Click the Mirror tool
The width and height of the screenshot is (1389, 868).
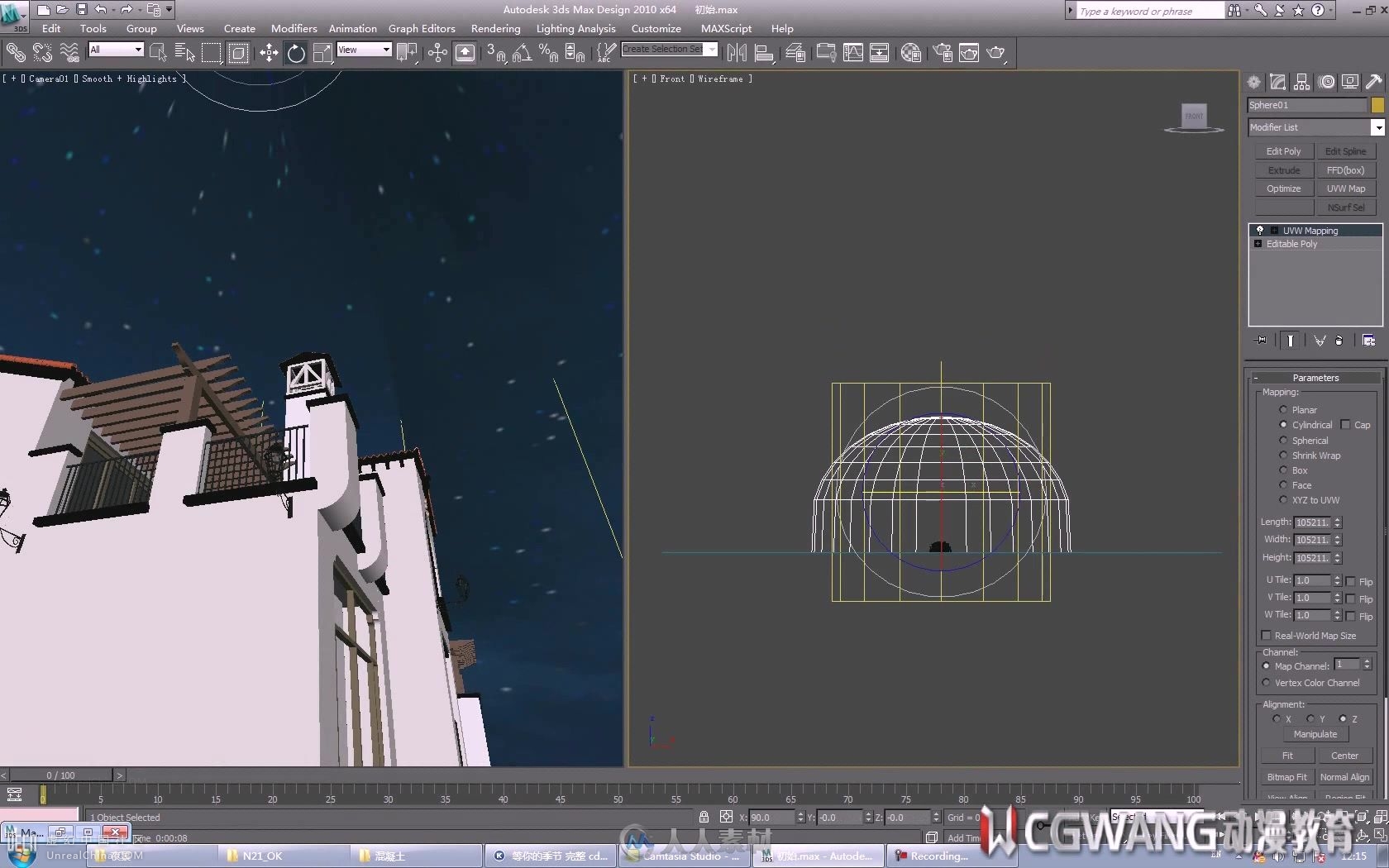[737, 53]
